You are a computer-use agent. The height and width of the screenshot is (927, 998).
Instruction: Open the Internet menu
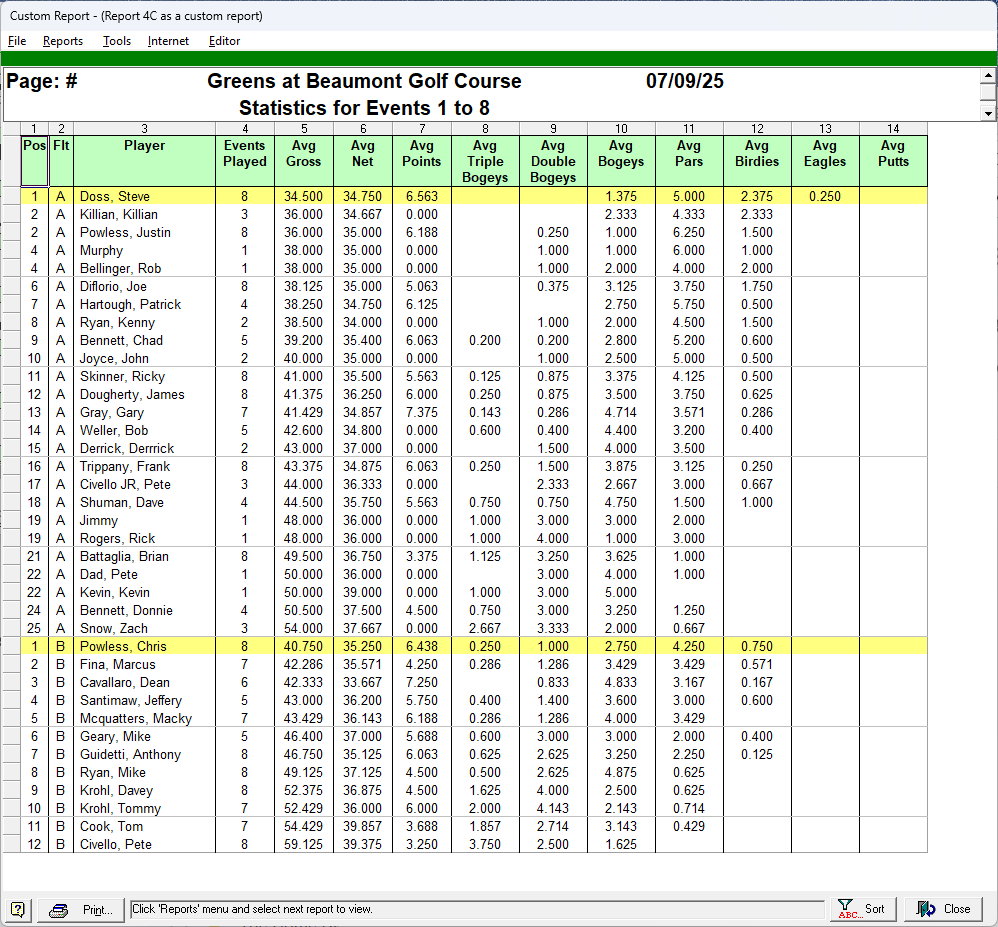pyautogui.click(x=168, y=41)
